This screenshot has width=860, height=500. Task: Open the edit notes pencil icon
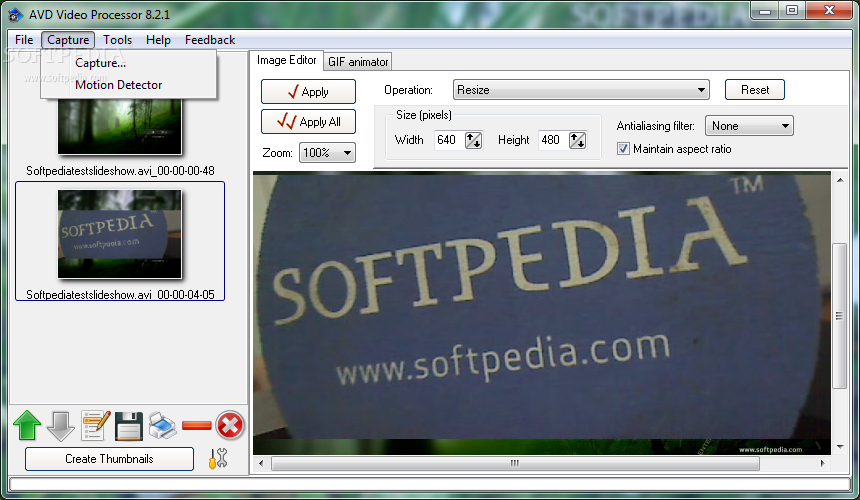coord(95,425)
